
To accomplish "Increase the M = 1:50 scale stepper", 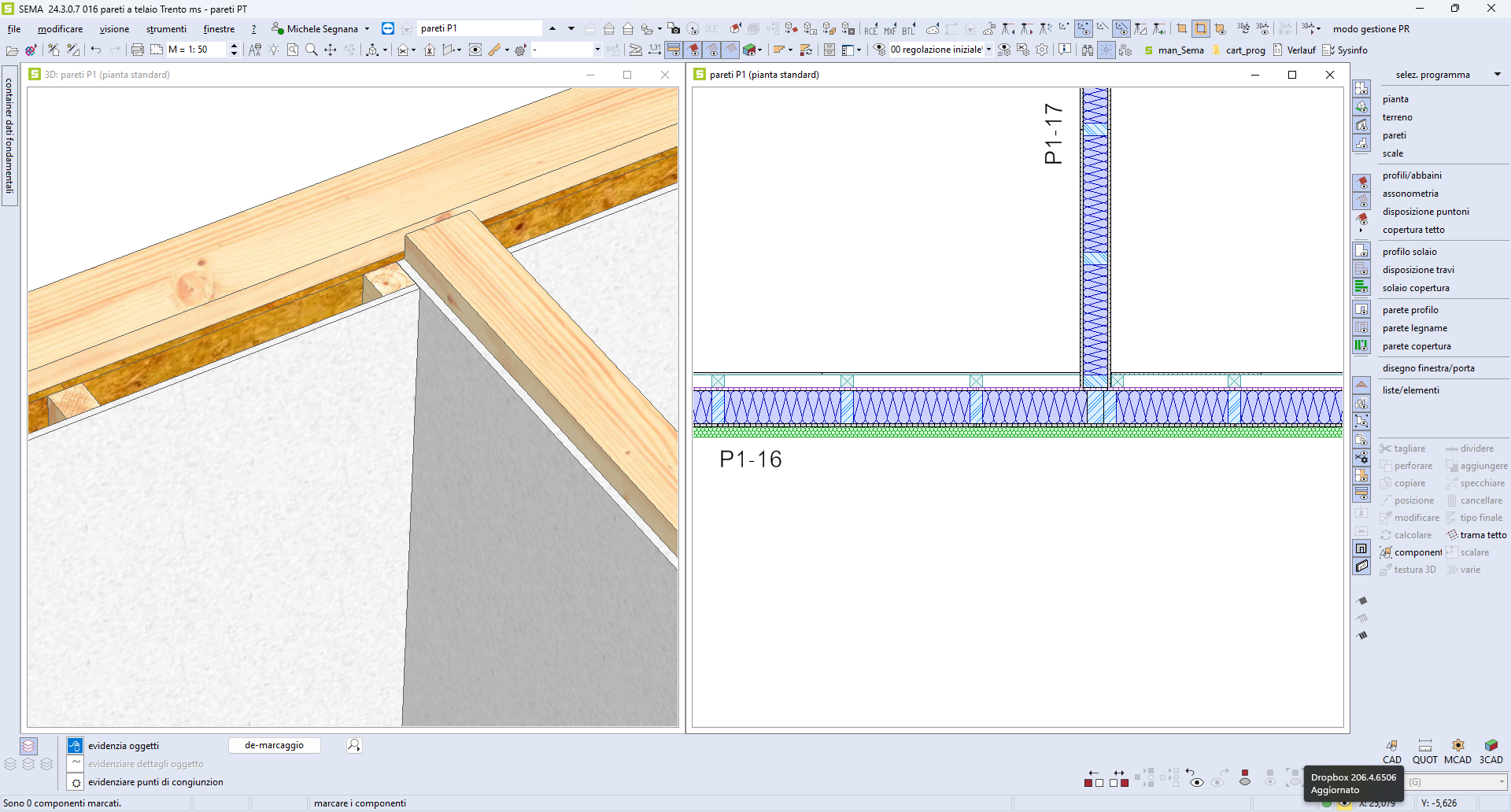I will tap(234, 46).
